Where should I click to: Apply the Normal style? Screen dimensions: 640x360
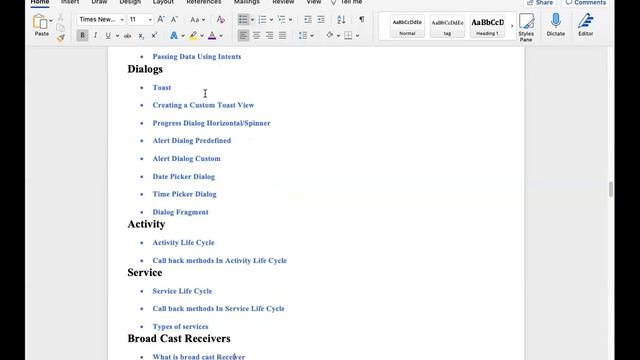coord(407,26)
